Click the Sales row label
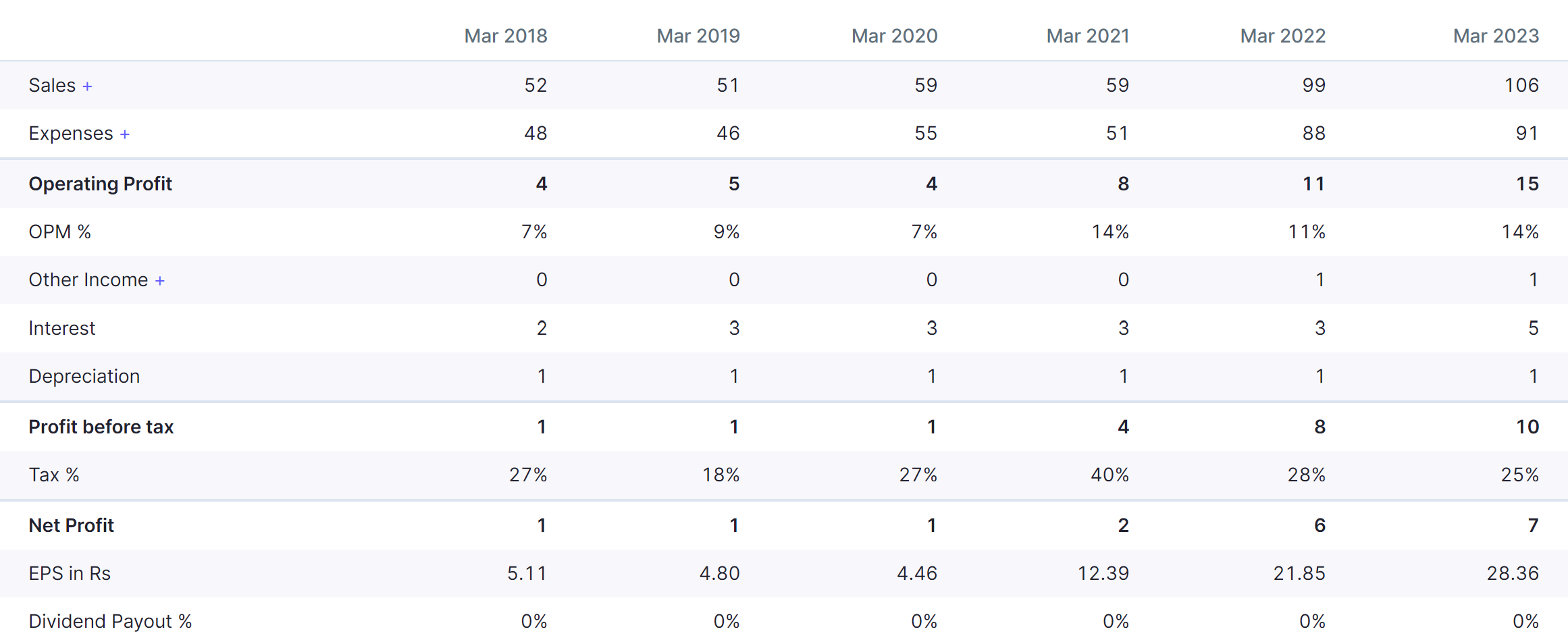Screen dimensions: 1568x640 [52, 86]
